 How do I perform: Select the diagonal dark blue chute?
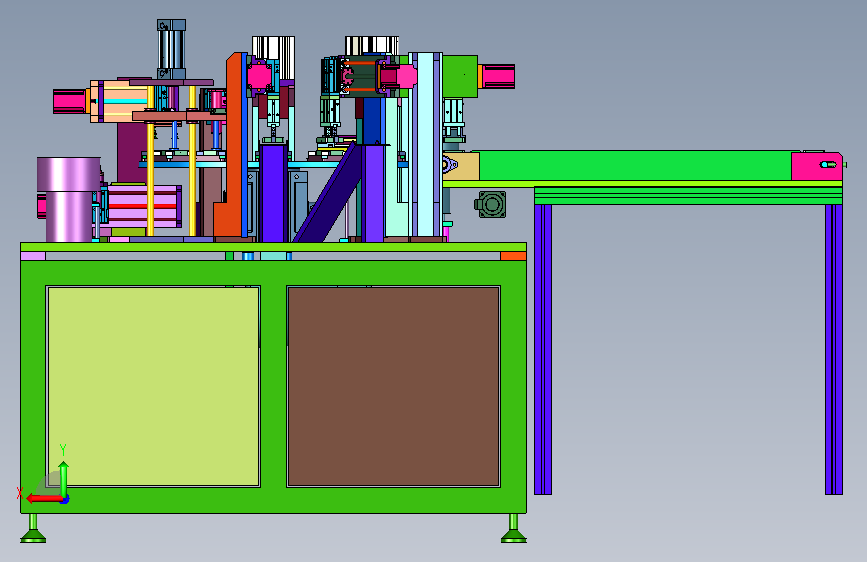(327, 194)
